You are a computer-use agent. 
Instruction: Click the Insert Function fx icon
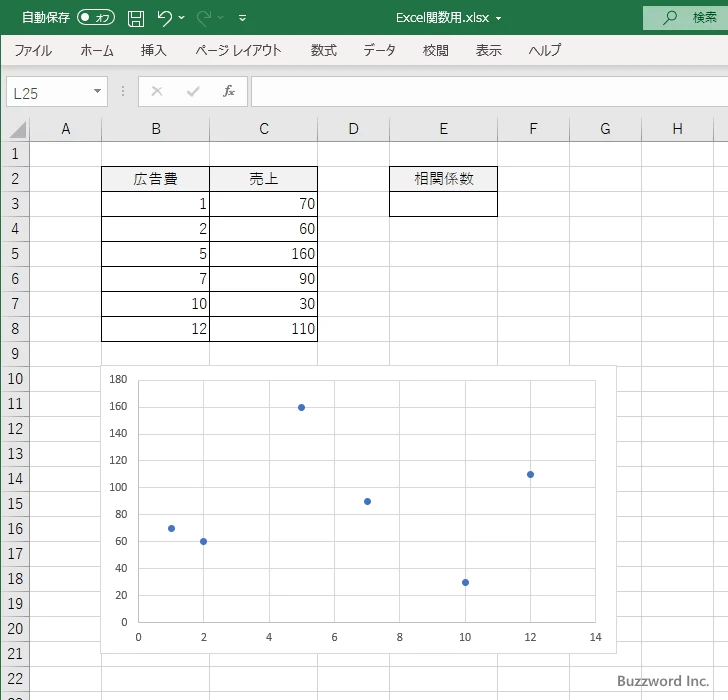(x=229, y=91)
